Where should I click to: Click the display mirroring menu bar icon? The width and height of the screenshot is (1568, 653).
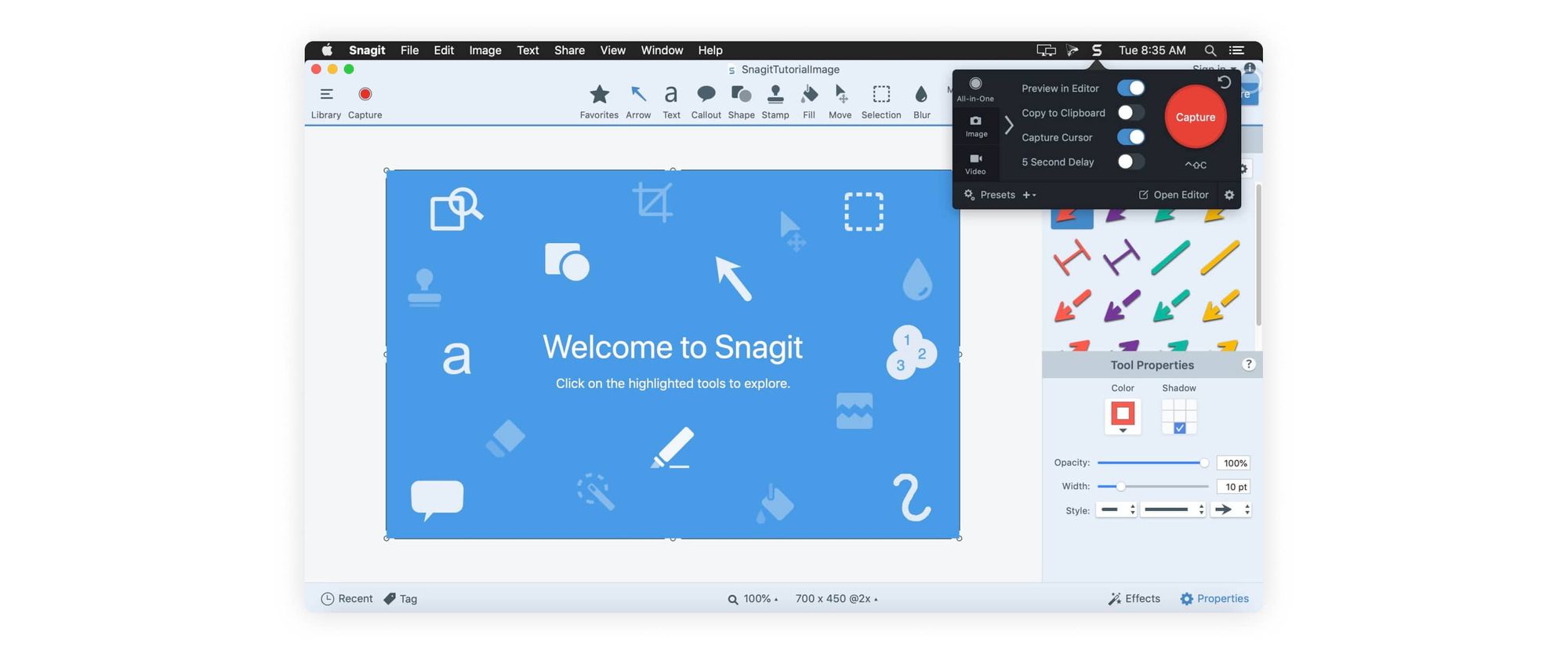coord(1046,50)
